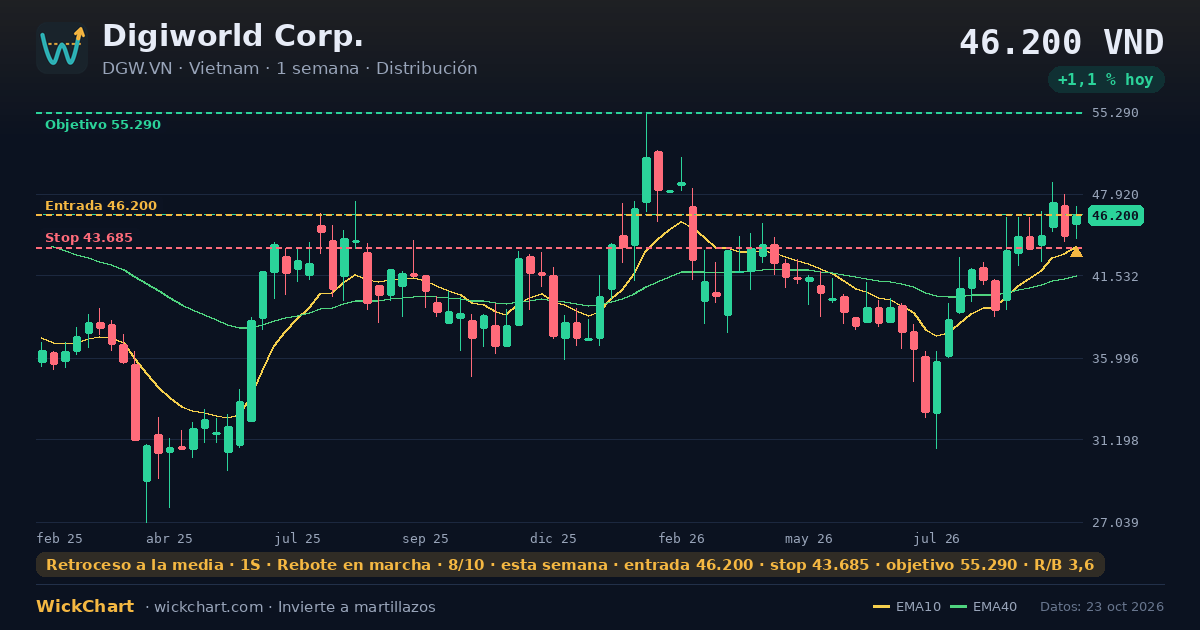1200x630 pixels.
Task: Click the 'Stop 43.685' line label
Action: pyautogui.click(x=89, y=238)
